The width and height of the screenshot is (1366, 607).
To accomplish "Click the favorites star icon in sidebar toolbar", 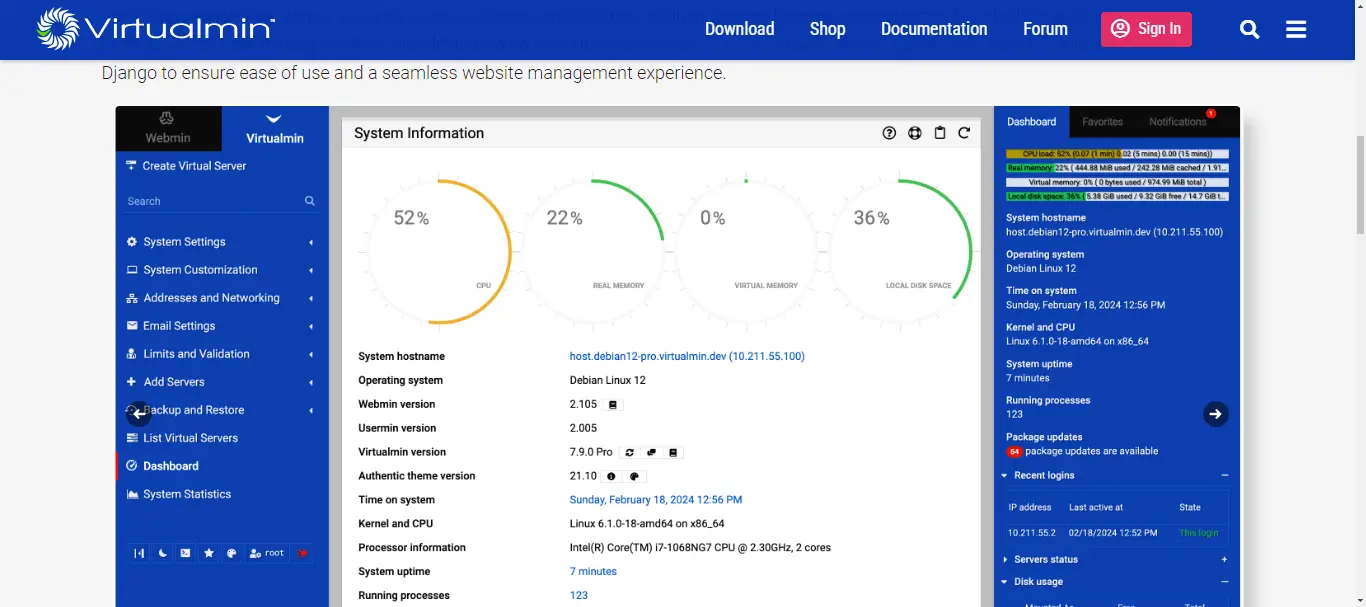I will coord(209,553).
